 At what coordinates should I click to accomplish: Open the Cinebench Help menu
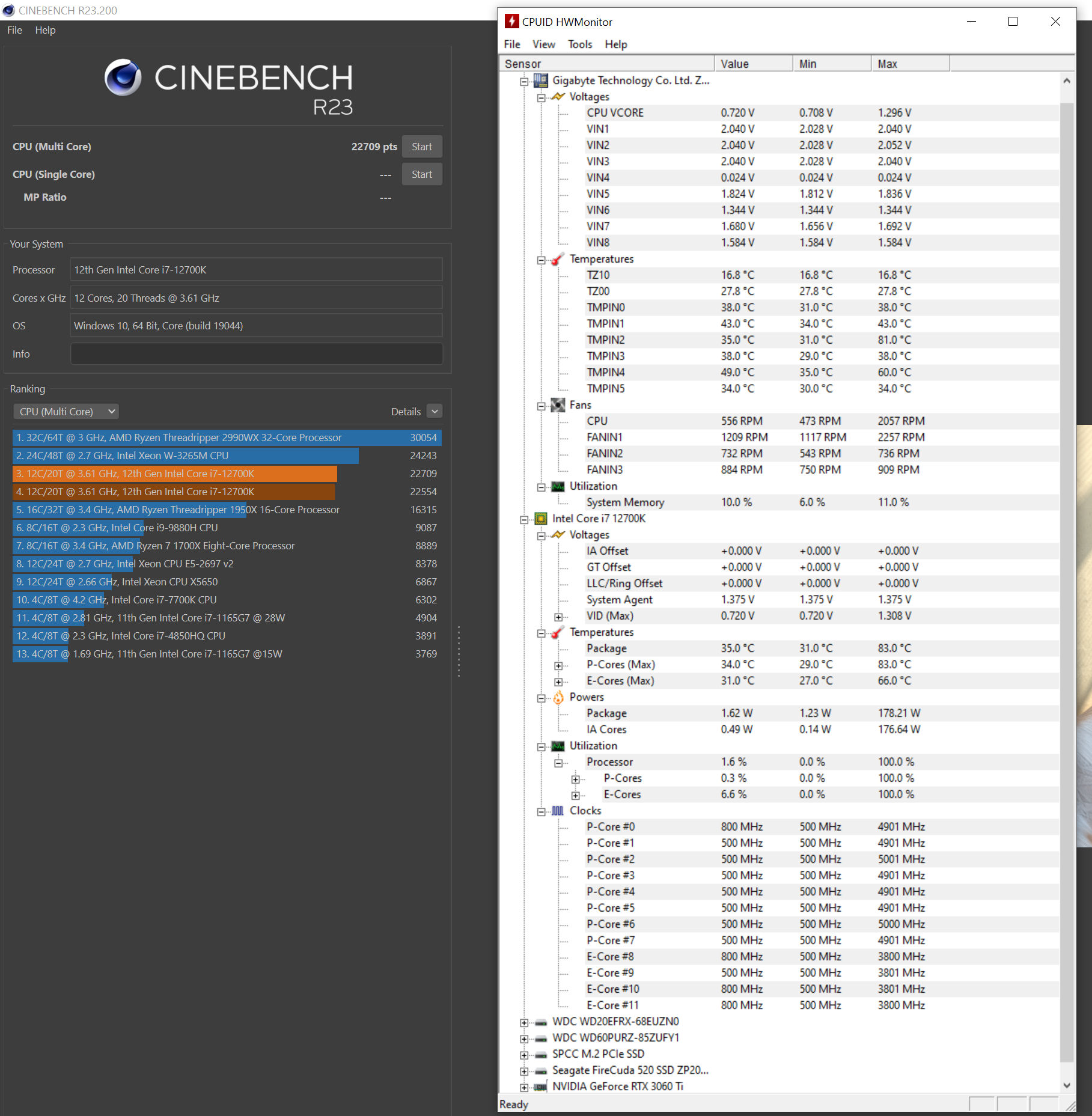click(45, 30)
